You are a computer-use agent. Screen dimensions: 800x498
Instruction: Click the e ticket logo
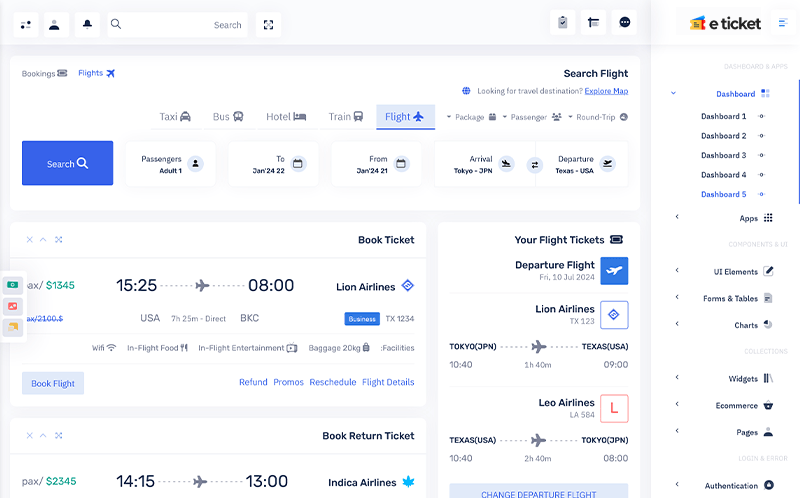726,23
